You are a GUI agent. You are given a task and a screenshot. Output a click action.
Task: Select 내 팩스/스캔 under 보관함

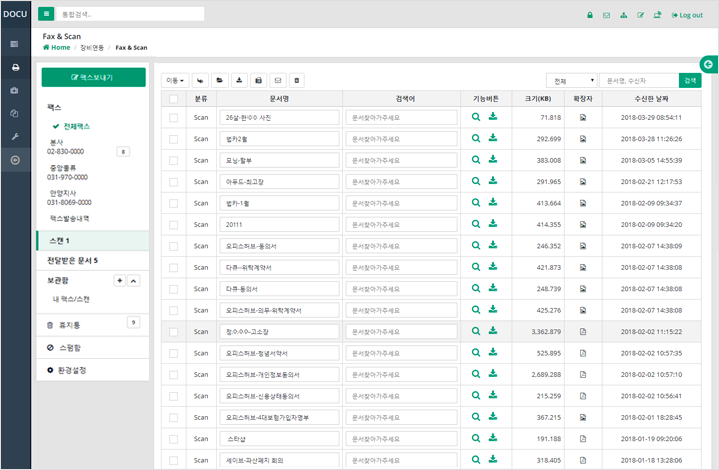tap(71, 299)
